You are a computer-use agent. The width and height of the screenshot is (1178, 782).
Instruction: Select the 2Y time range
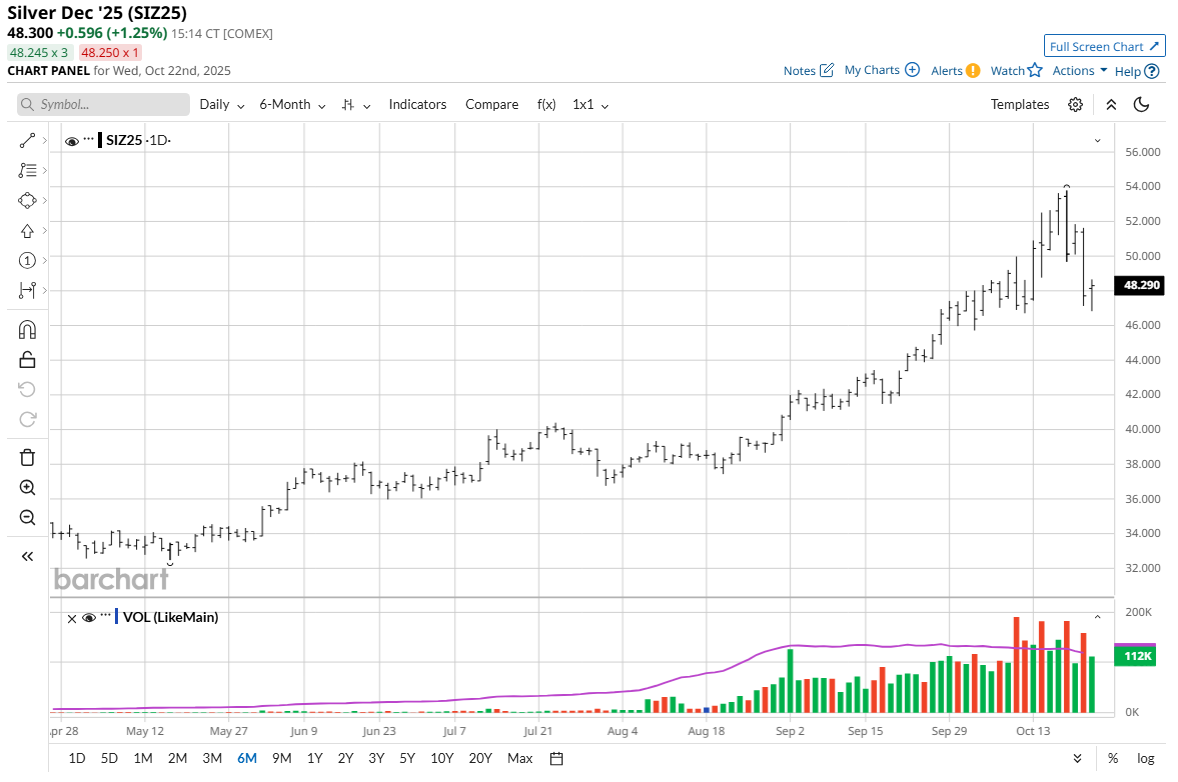pos(346,759)
